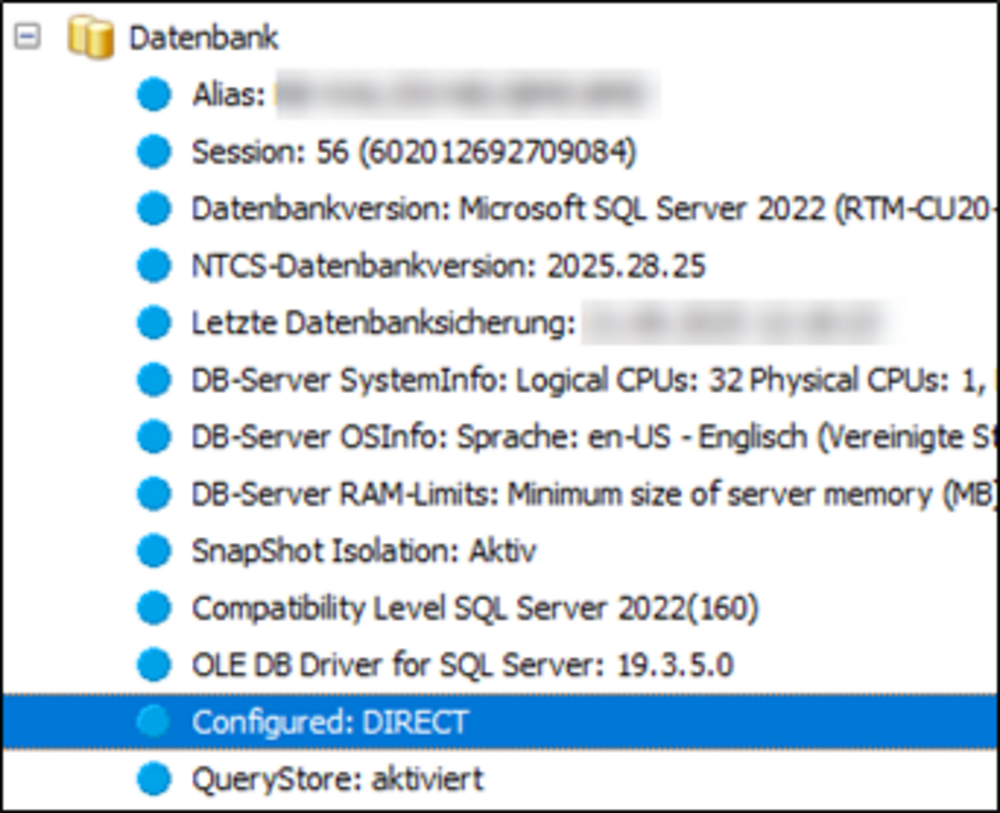This screenshot has width=1000, height=813.
Task: Select Compatibility Level SQL Server 2022(160)
Action: 475,607
